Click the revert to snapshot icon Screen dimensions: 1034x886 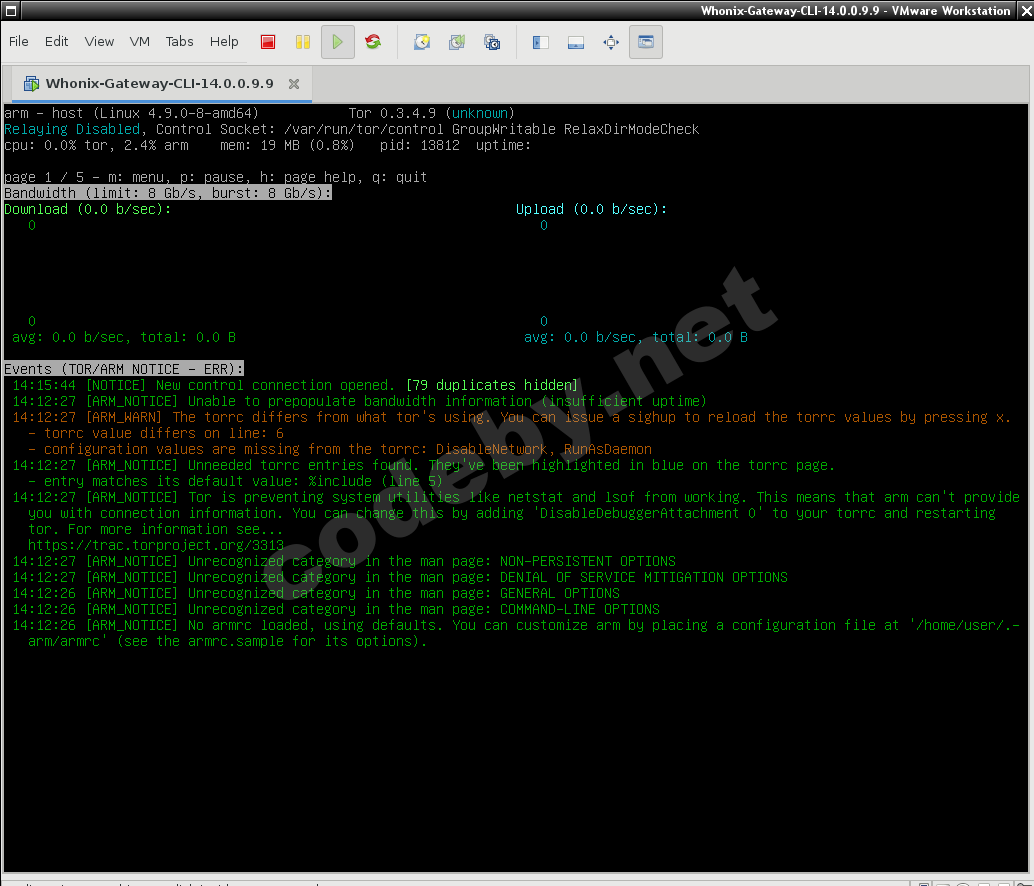457,42
